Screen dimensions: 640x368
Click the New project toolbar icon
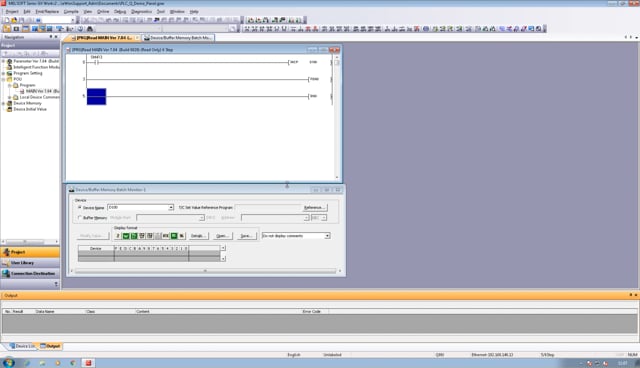coord(7,20)
